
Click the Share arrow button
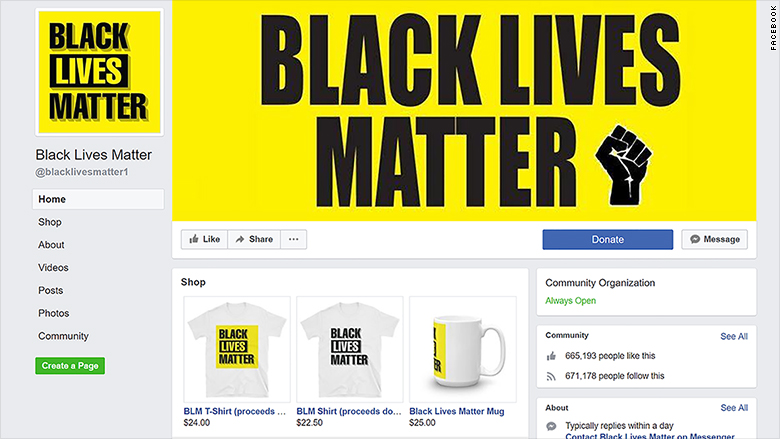coord(254,239)
